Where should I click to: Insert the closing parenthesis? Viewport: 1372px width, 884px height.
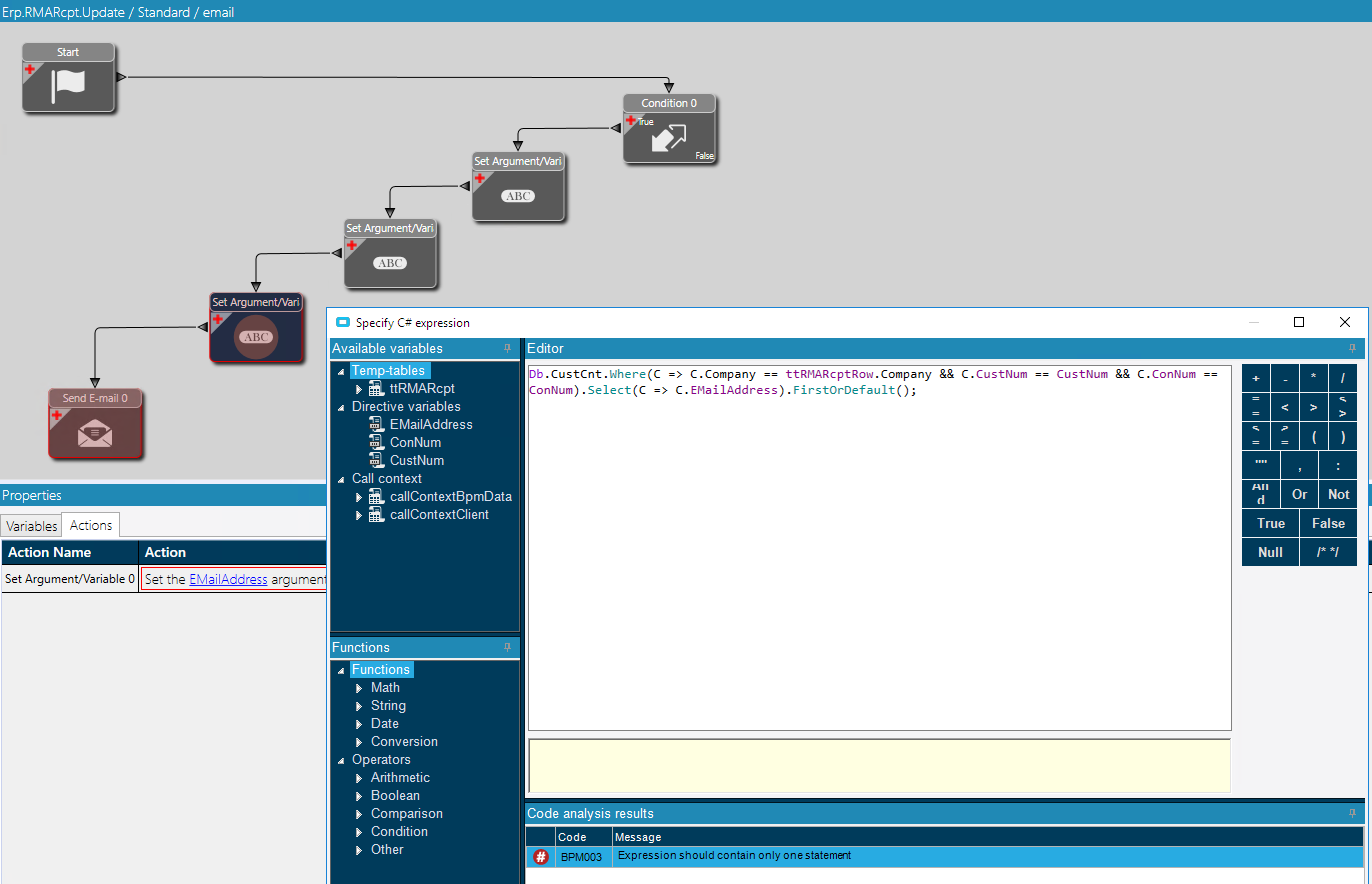(x=1343, y=436)
